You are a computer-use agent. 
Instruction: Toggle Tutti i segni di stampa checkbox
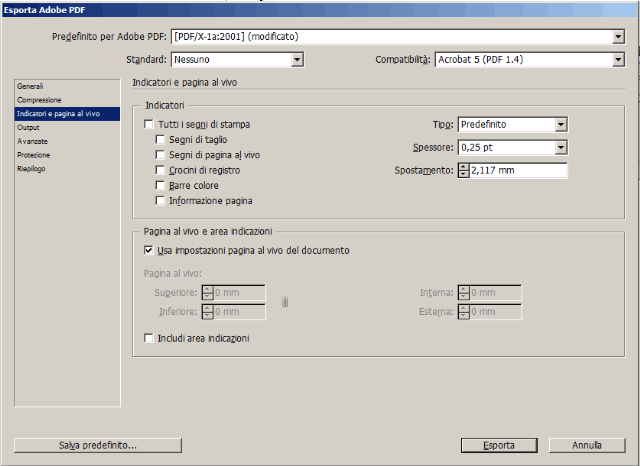click(149, 124)
